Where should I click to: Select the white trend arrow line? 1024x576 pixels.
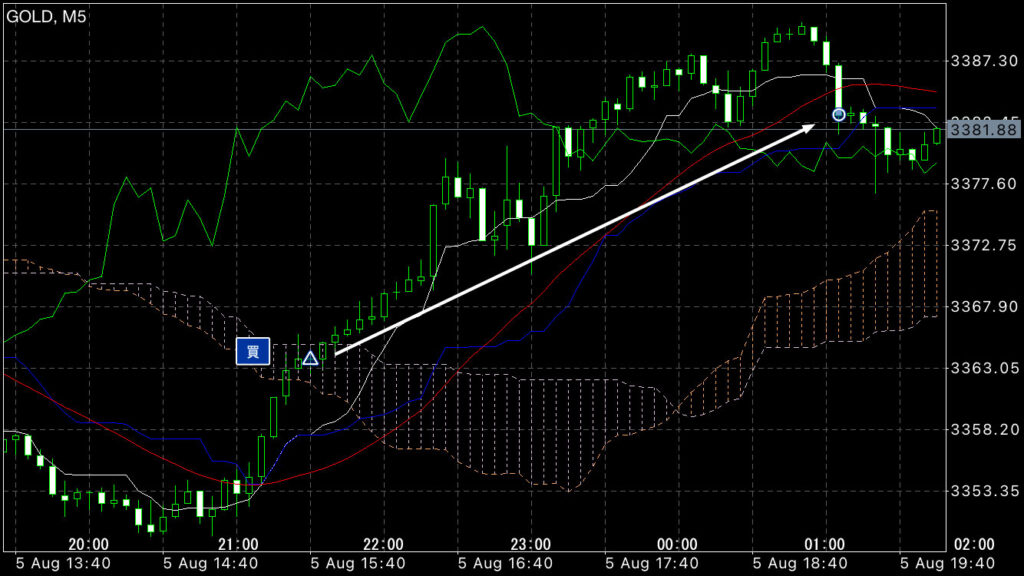570,242
